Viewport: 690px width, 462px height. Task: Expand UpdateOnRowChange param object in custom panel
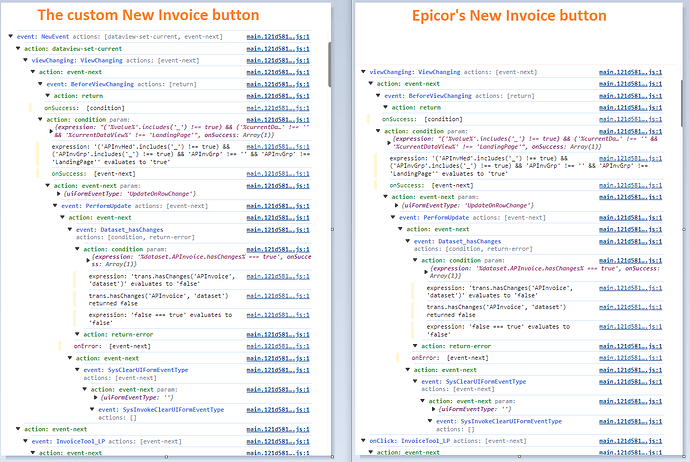coord(59,194)
